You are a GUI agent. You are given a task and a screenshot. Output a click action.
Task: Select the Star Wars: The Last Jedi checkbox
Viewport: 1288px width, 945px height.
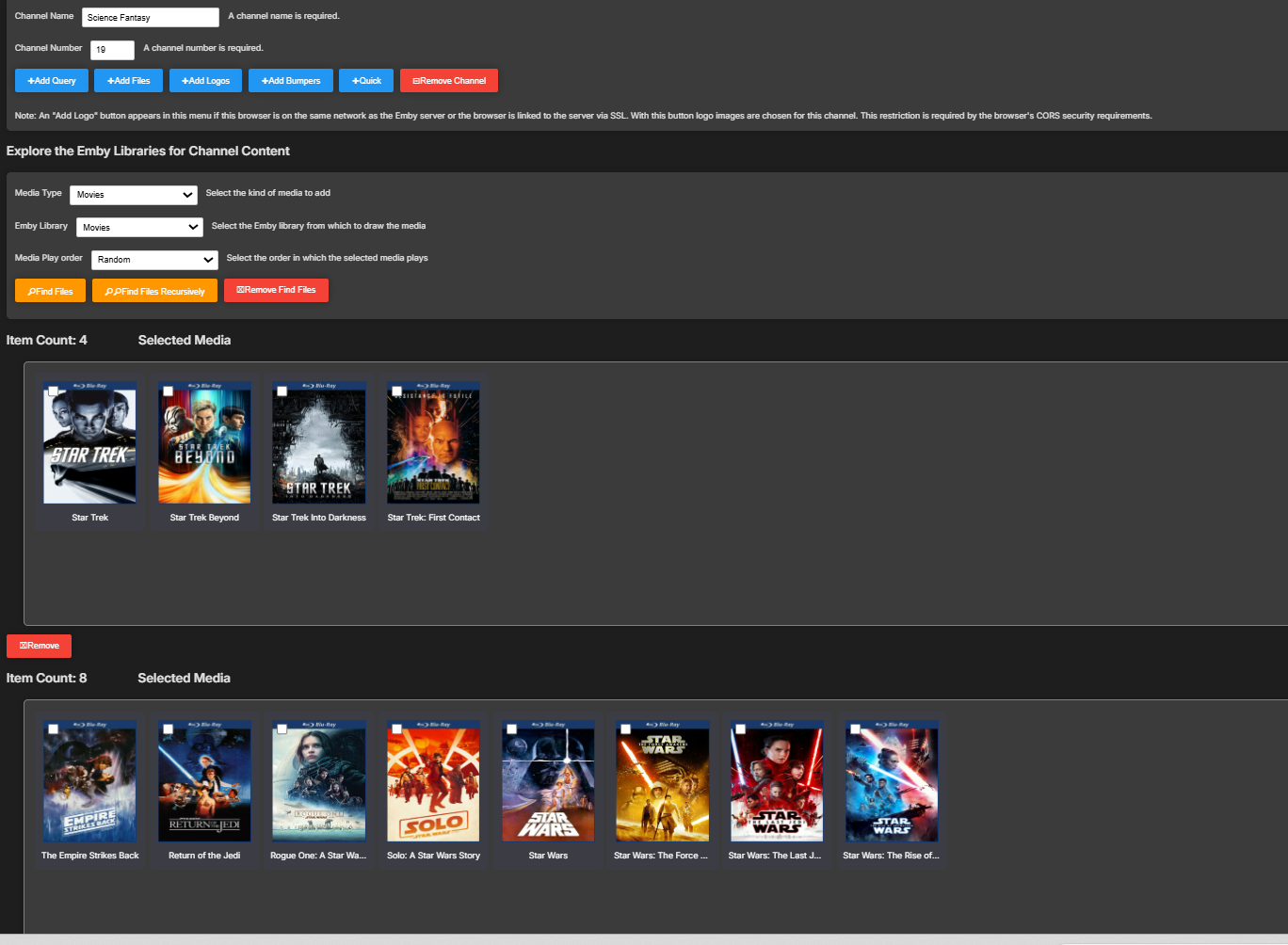(740, 729)
